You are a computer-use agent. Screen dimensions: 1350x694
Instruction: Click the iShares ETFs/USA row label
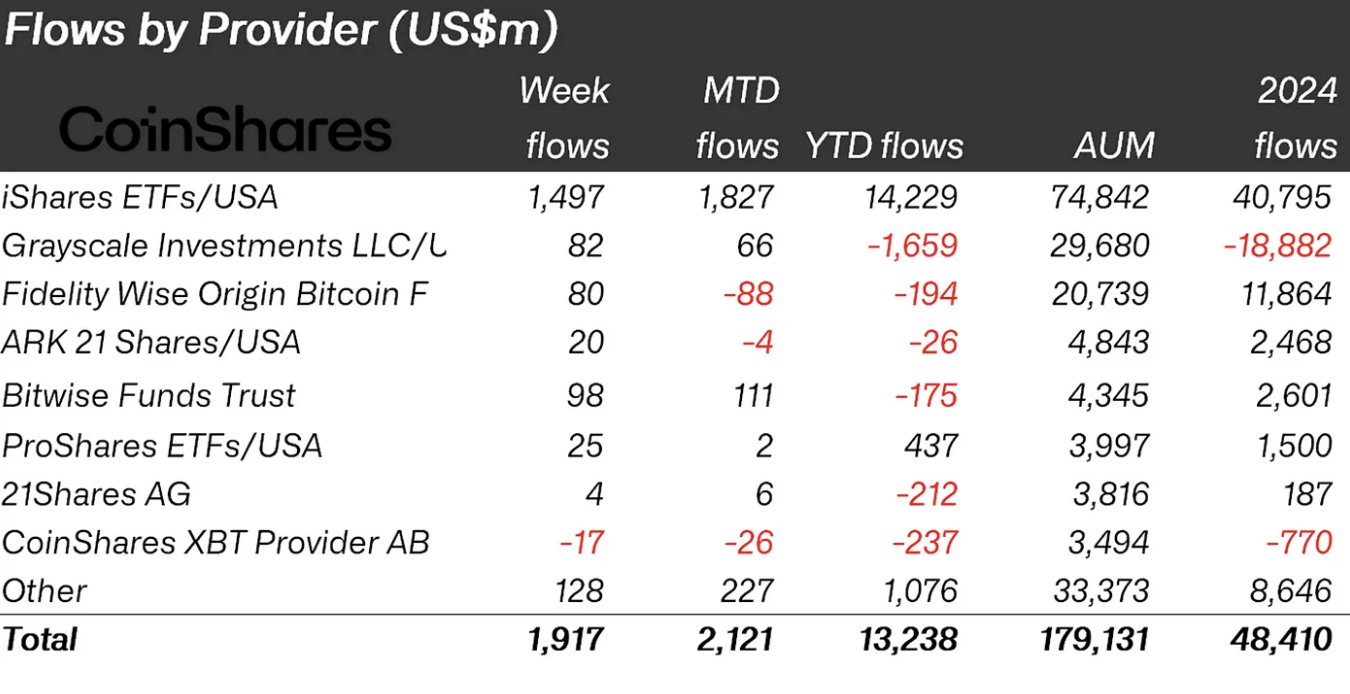(140, 197)
